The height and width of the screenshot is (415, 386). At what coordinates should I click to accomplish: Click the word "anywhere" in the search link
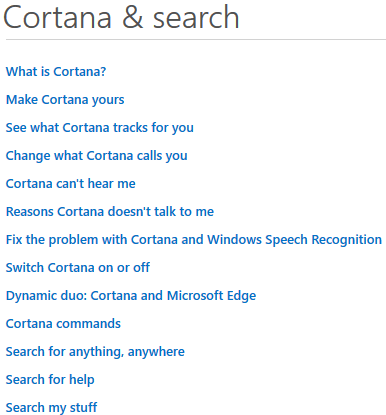pyautogui.click(x=156, y=352)
